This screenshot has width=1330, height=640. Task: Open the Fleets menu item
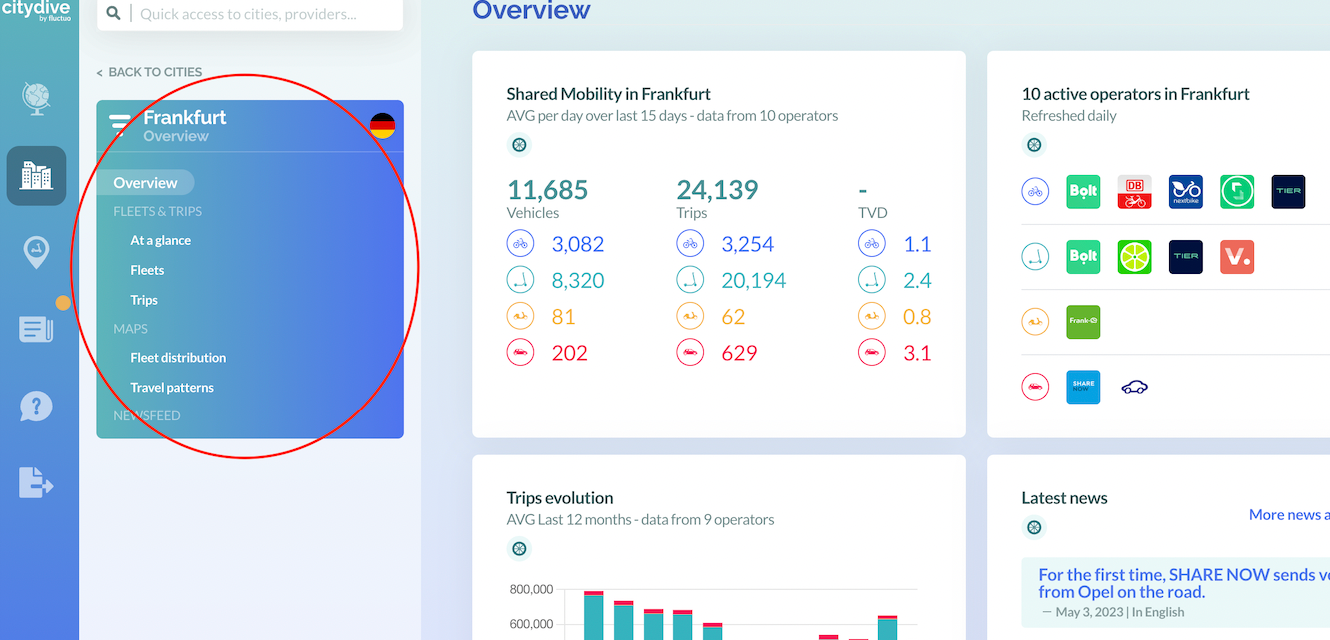click(147, 270)
